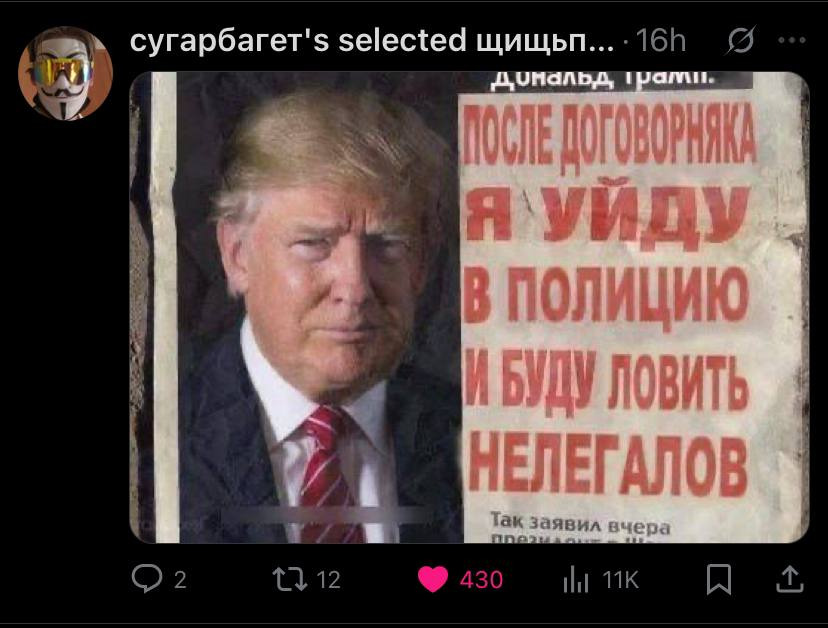The width and height of the screenshot is (828, 628).
Task: Click the Так заявил вчера caption text
Action: click(x=580, y=524)
